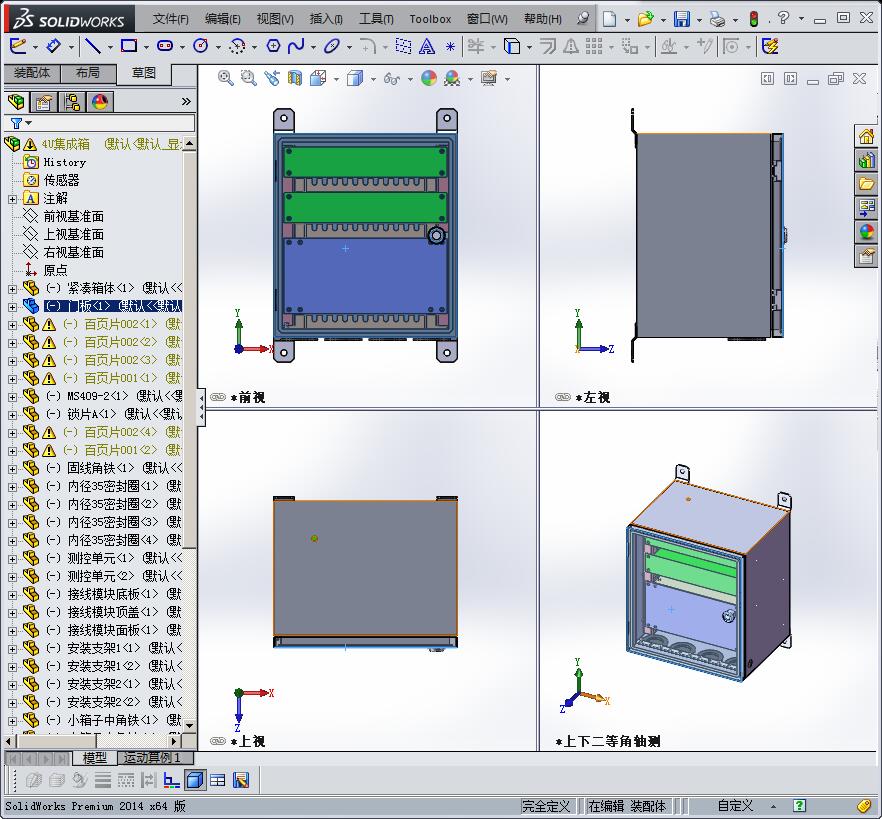Image resolution: width=882 pixels, height=819 pixels.
Task: Select the Circle sketch tool
Action: tap(201, 46)
